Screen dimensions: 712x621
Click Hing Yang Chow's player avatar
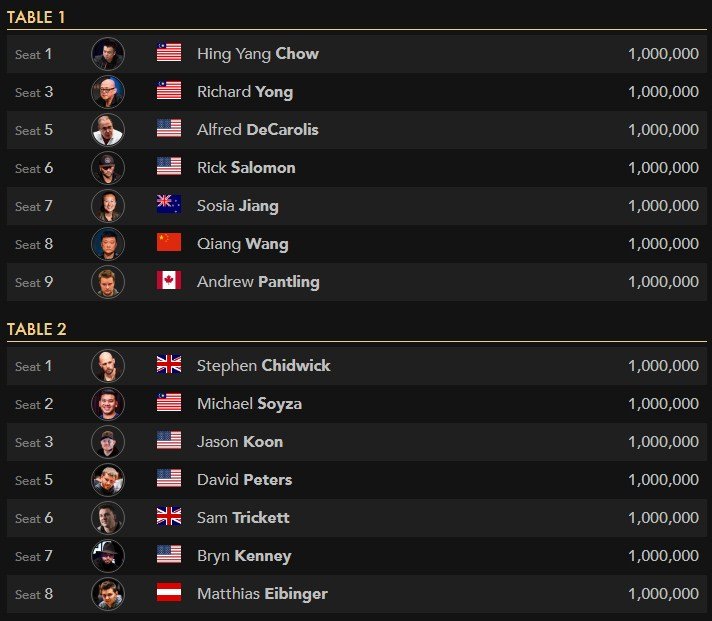point(108,54)
